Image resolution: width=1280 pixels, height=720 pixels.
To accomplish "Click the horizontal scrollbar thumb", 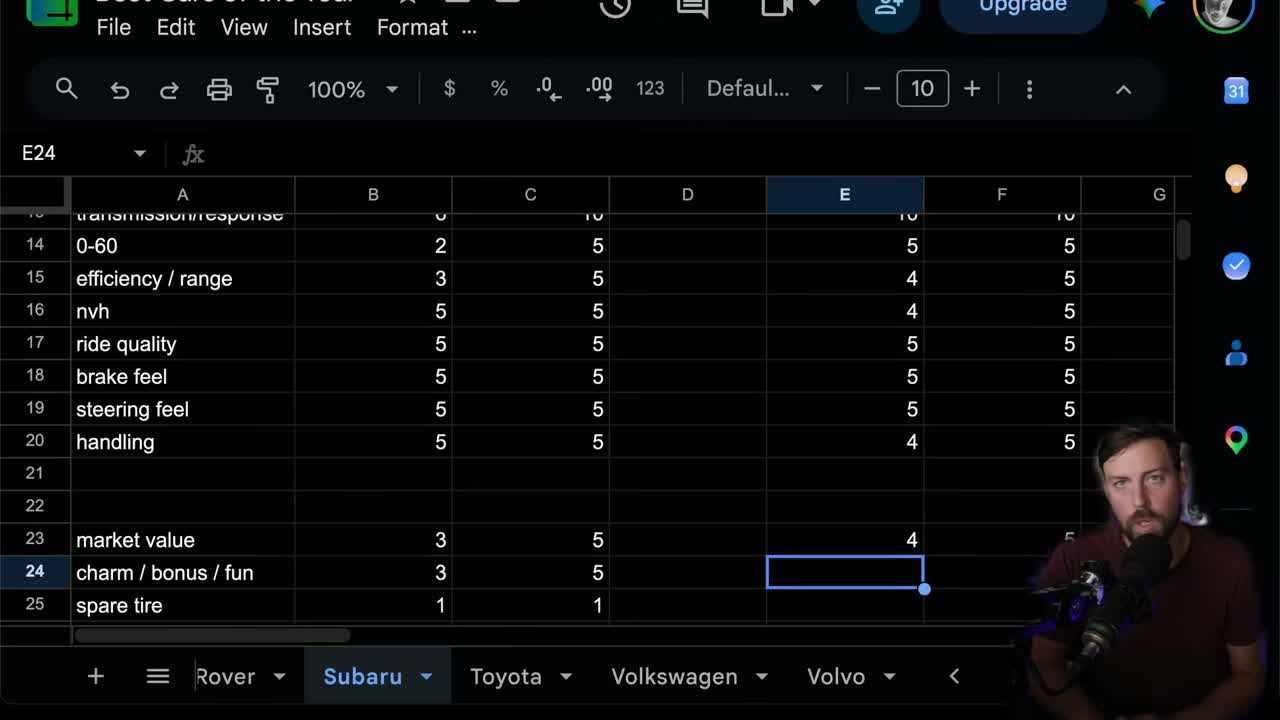I will point(212,635).
